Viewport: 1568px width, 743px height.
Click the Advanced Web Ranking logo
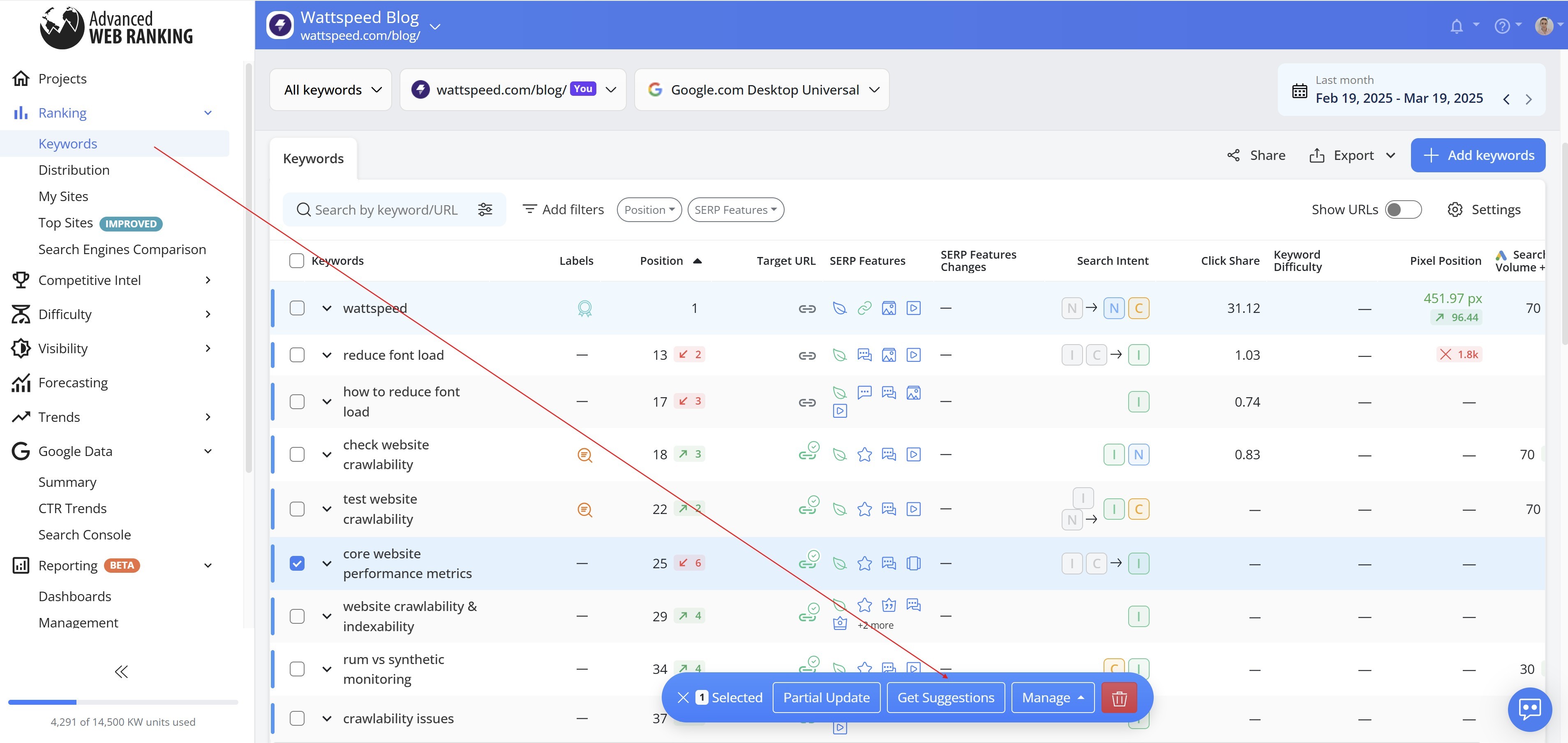point(116,28)
